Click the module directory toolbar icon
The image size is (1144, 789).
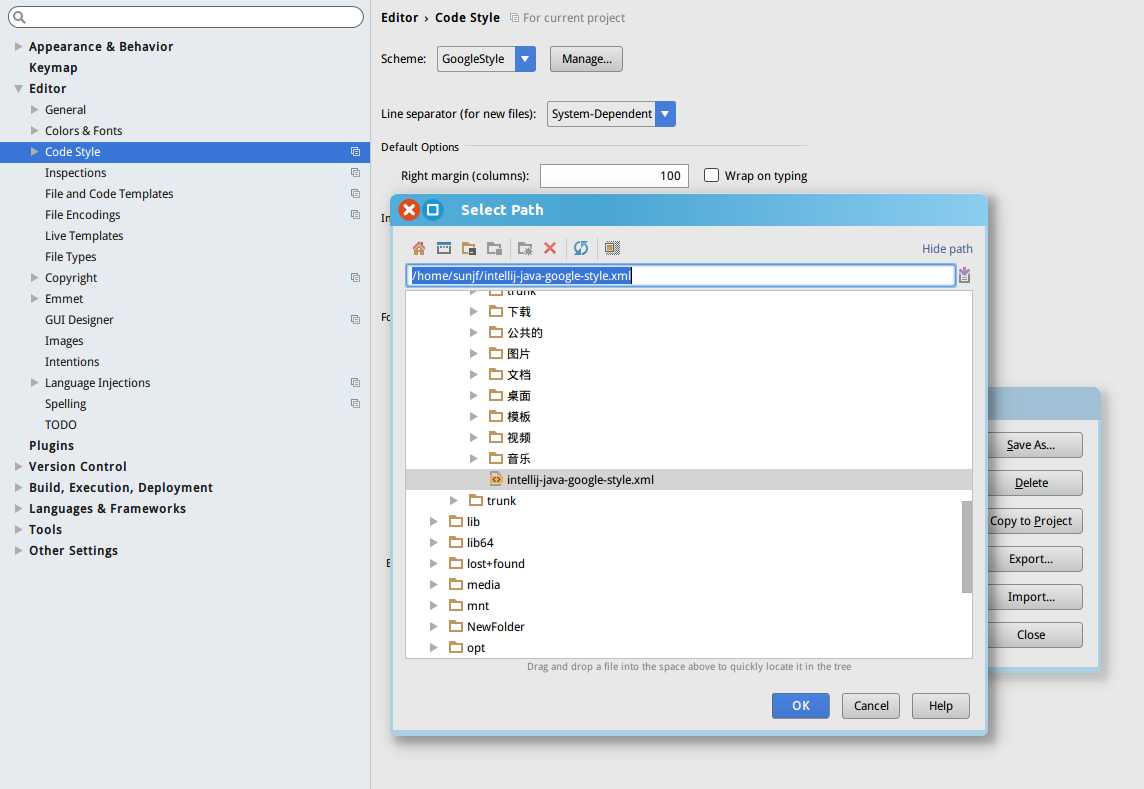pyautogui.click(x=495, y=248)
